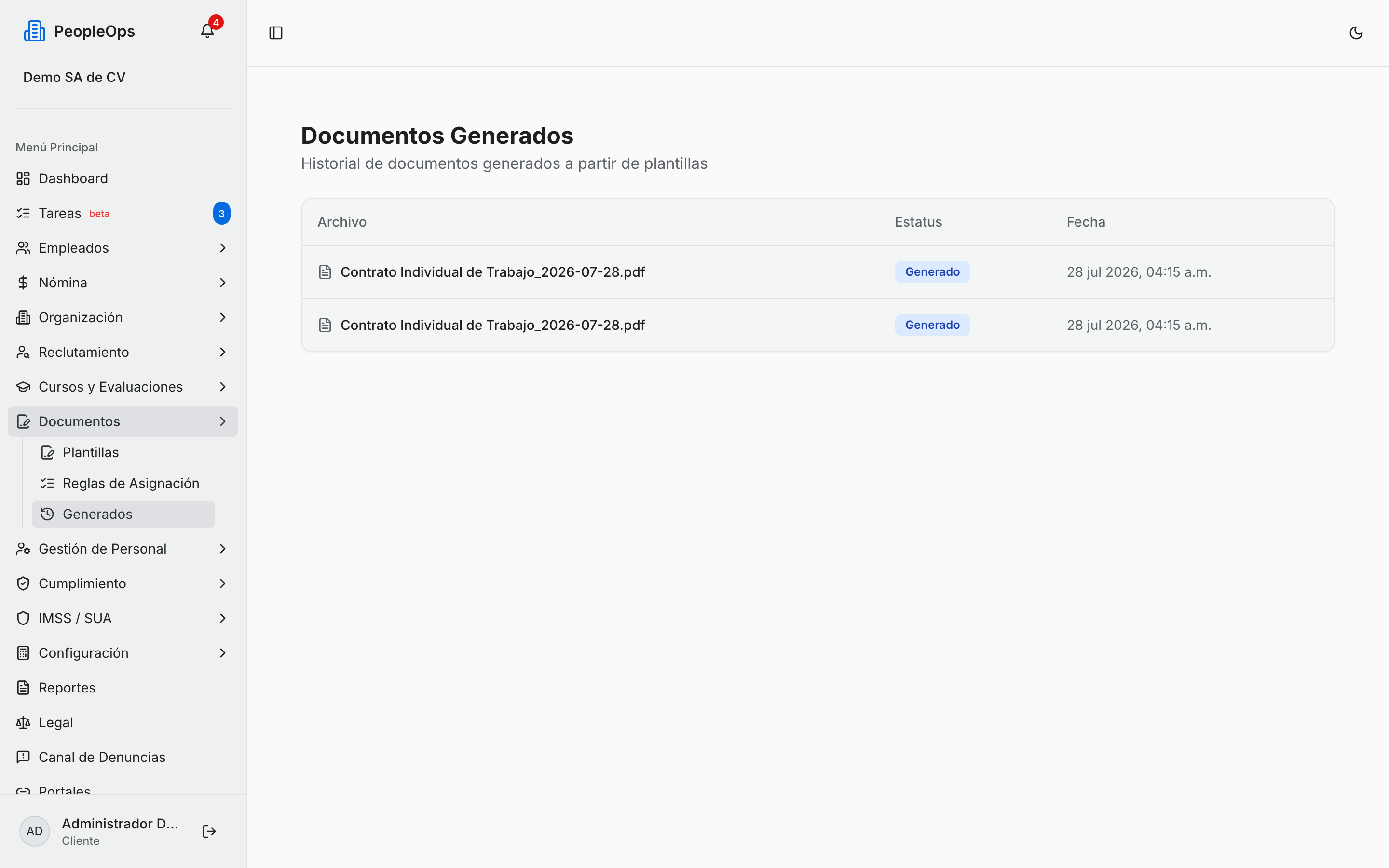The height and width of the screenshot is (868, 1389).
Task: Click the Estatus column header
Action: pos(918,222)
